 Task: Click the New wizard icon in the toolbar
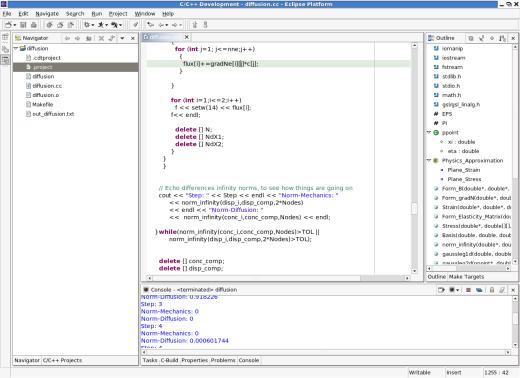(8, 25)
